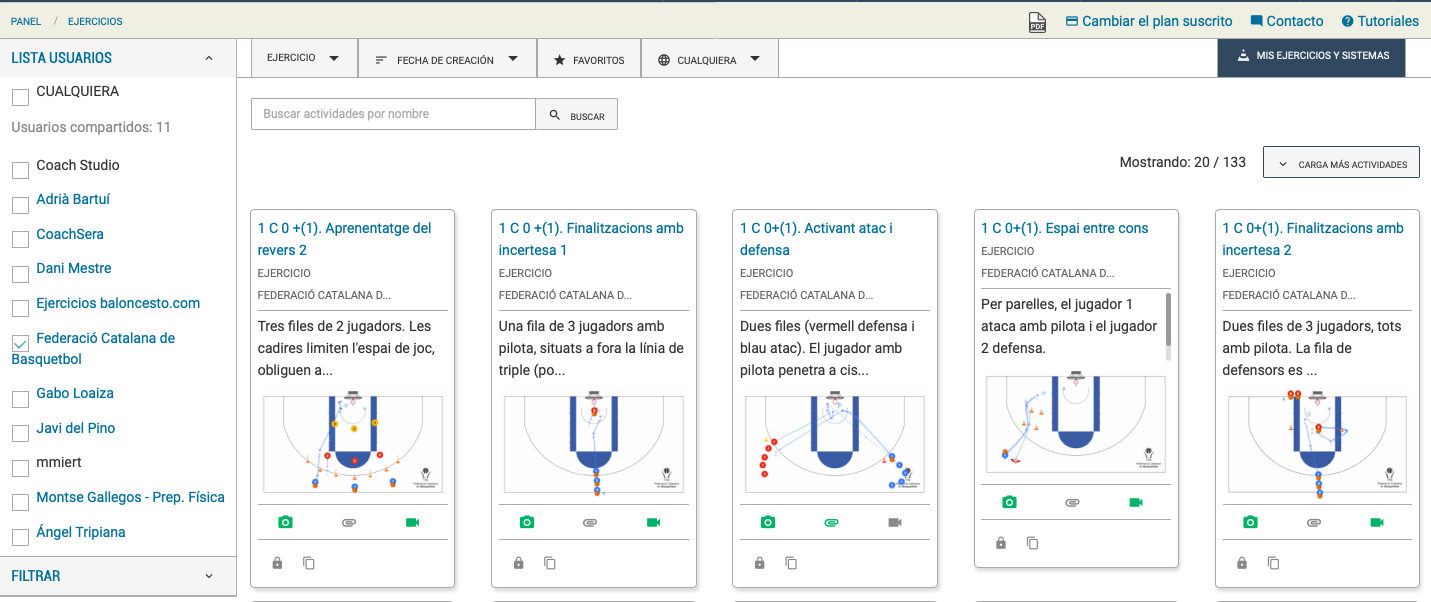Expand the FILTRAR section
Image resolution: width=1431 pixels, height=602 pixels.
pyautogui.click(x=118, y=576)
